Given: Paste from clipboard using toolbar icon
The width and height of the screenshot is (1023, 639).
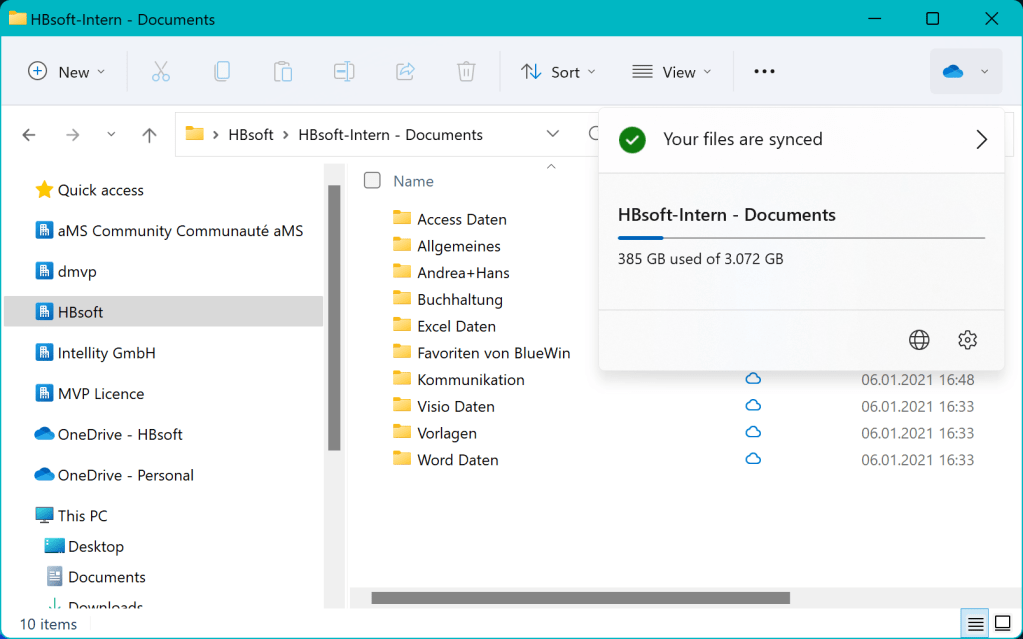Looking at the screenshot, I should [x=282, y=71].
